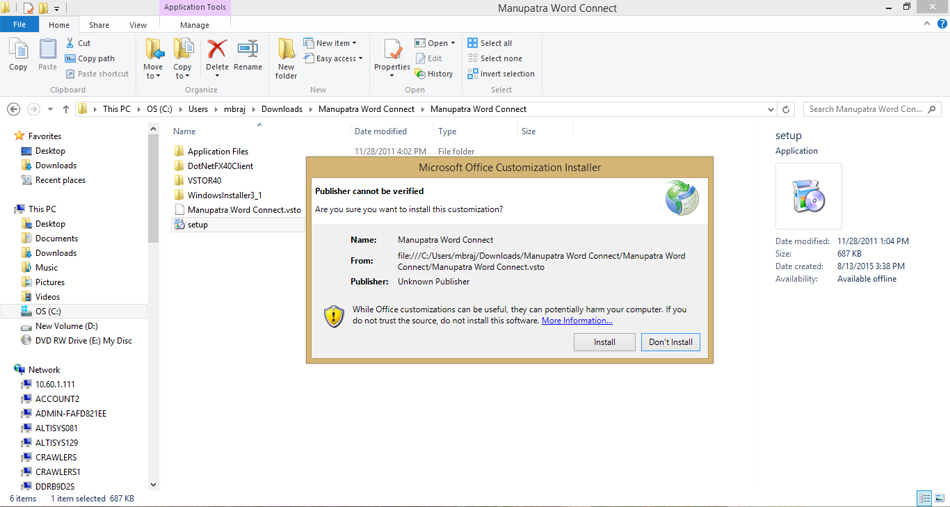The image size is (950, 507).
Task: Click mbraj in the address breadcrumb
Action: (234, 109)
